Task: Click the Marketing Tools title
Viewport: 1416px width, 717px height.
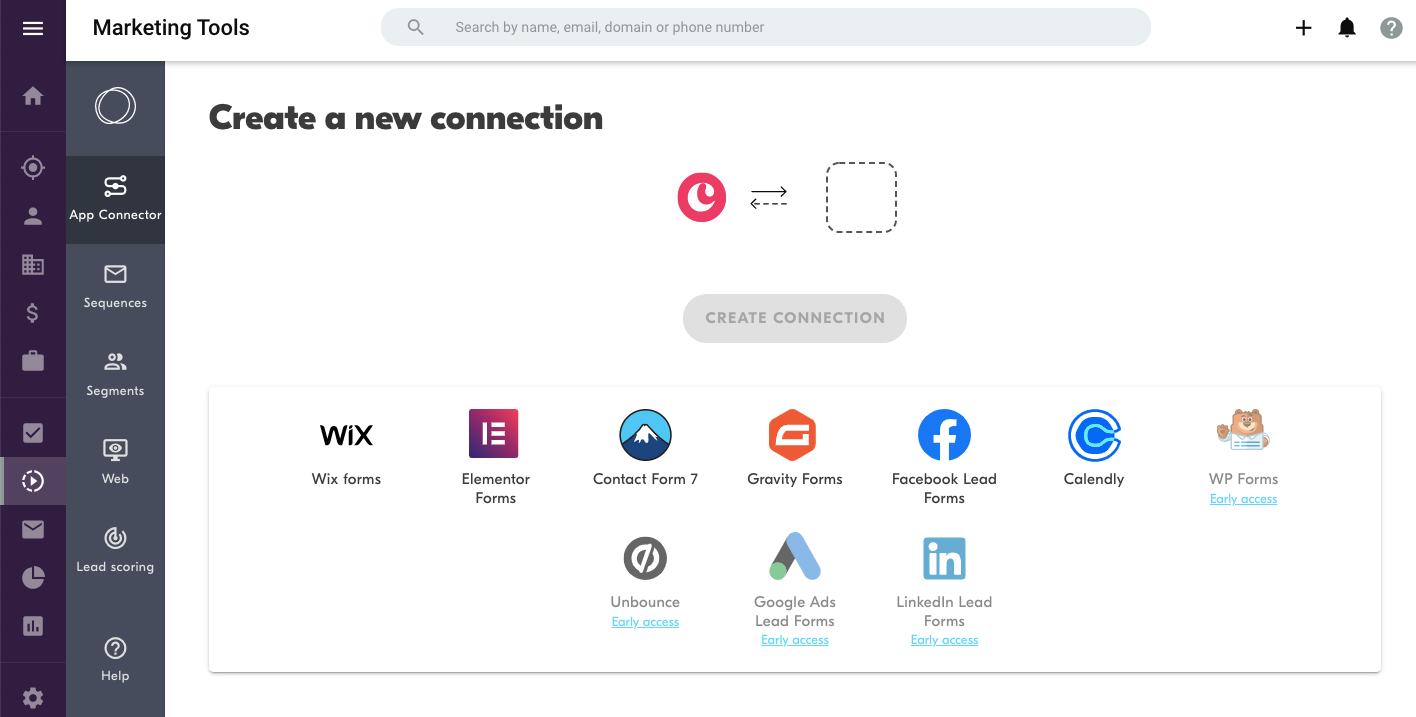Action: (x=171, y=28)
